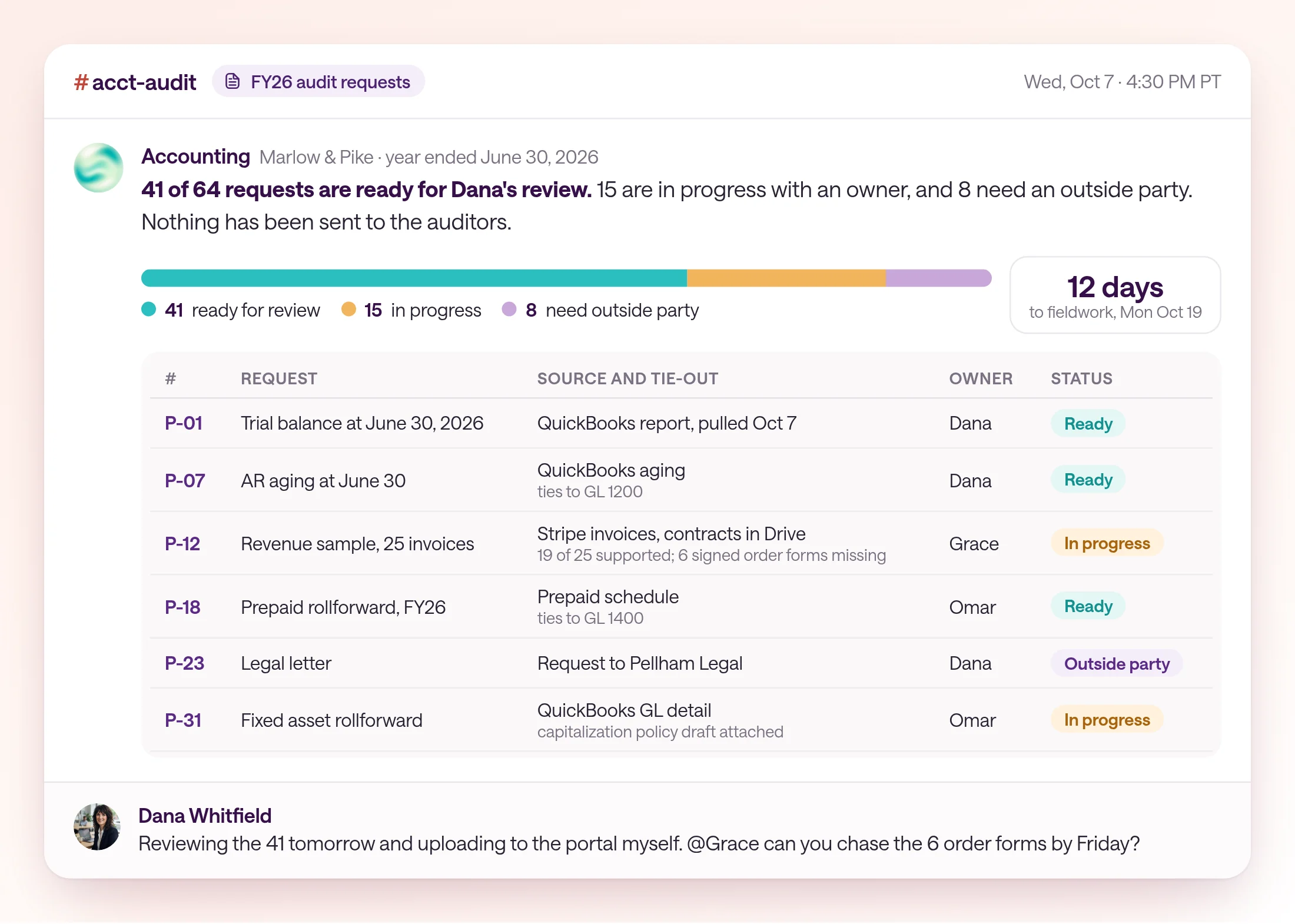The width and height of the screenshot is (1295, 924).
Task: Open the #acct-audit channel name
Action: click(x=135, y=82)
